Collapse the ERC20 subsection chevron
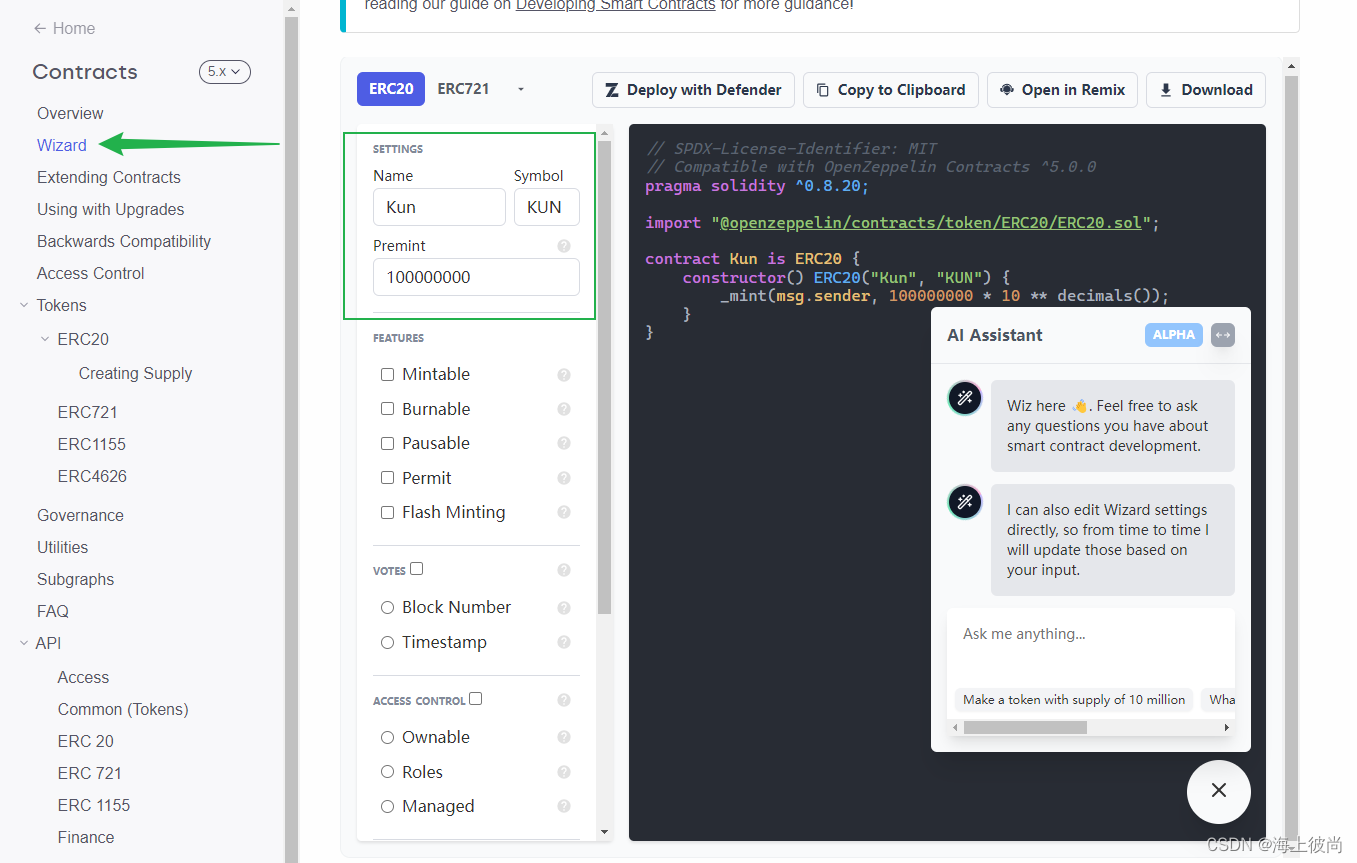Viewport: 1357px width, 863px height. pyautogui.click(x=44, y=339)
